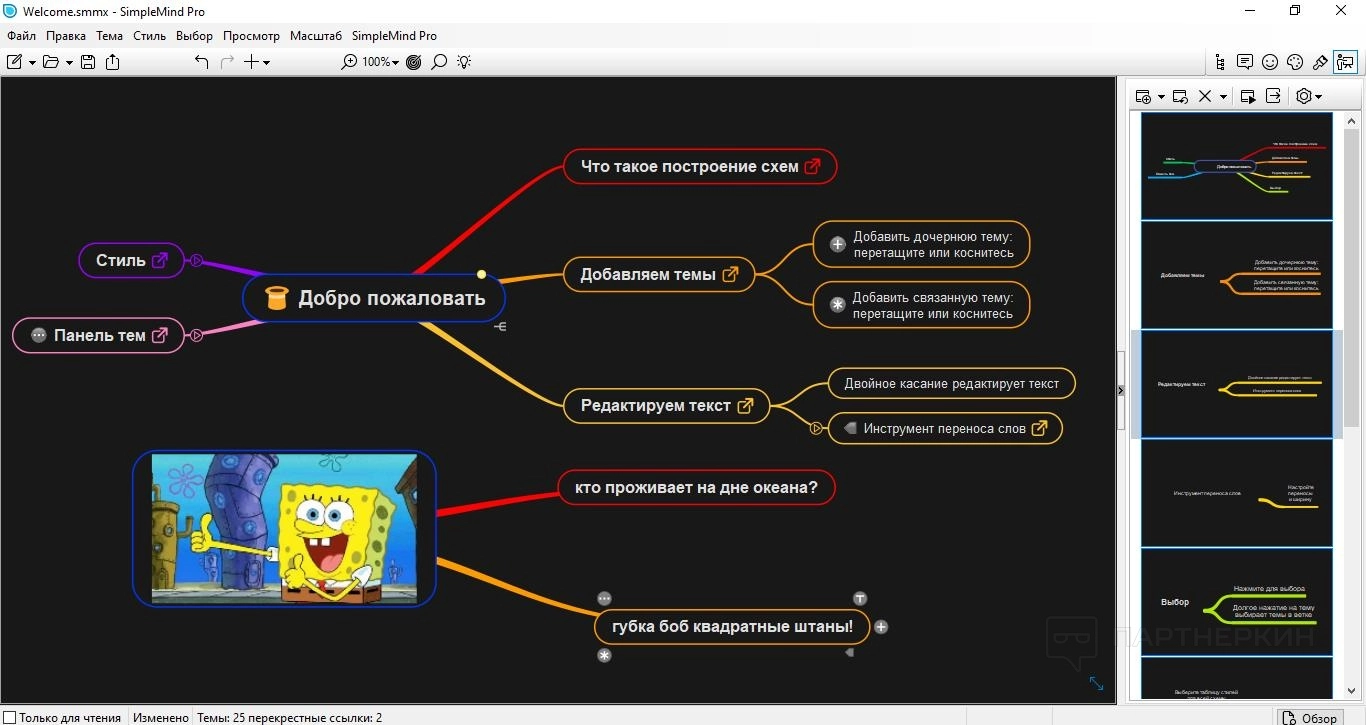
Task: Open the Стиль menu
Action: [x=149, y=36]
